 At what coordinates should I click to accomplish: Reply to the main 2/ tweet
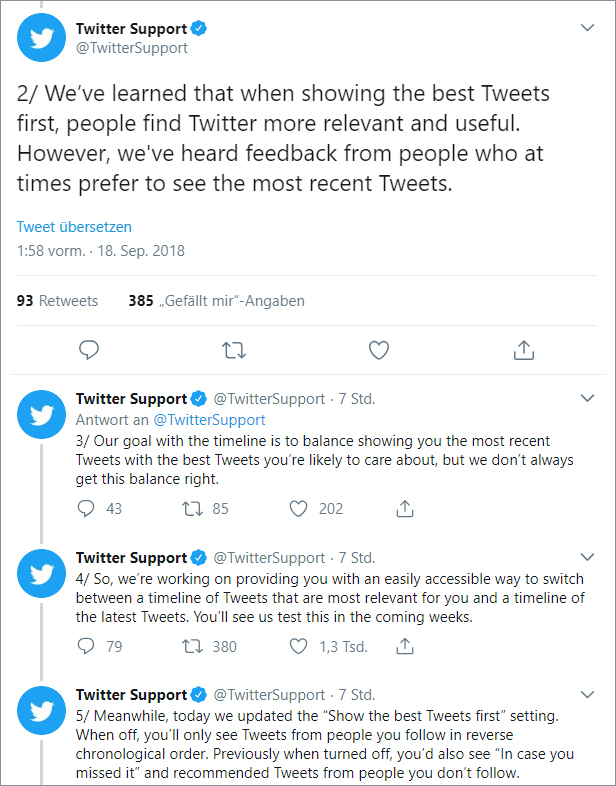[89, 350]
